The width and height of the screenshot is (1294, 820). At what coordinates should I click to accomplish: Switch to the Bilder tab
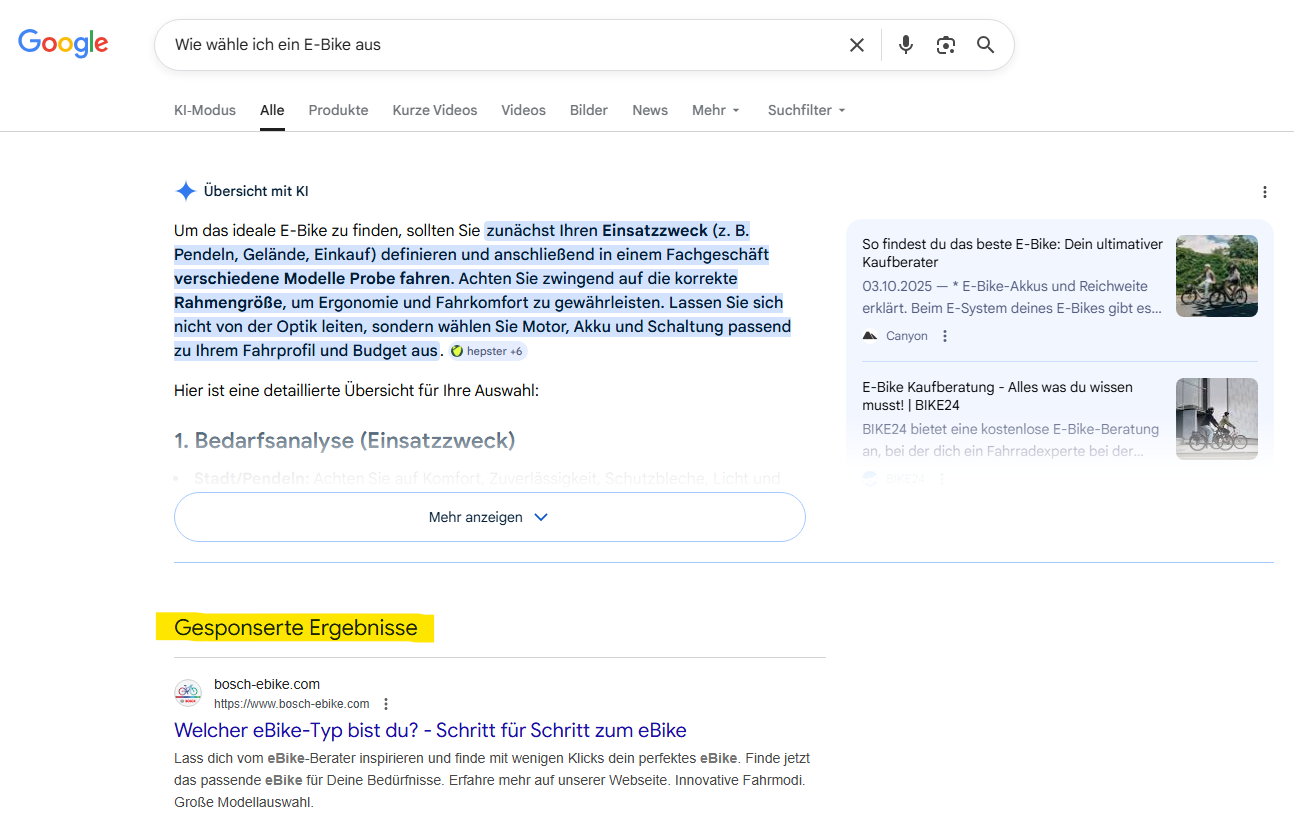589,110
